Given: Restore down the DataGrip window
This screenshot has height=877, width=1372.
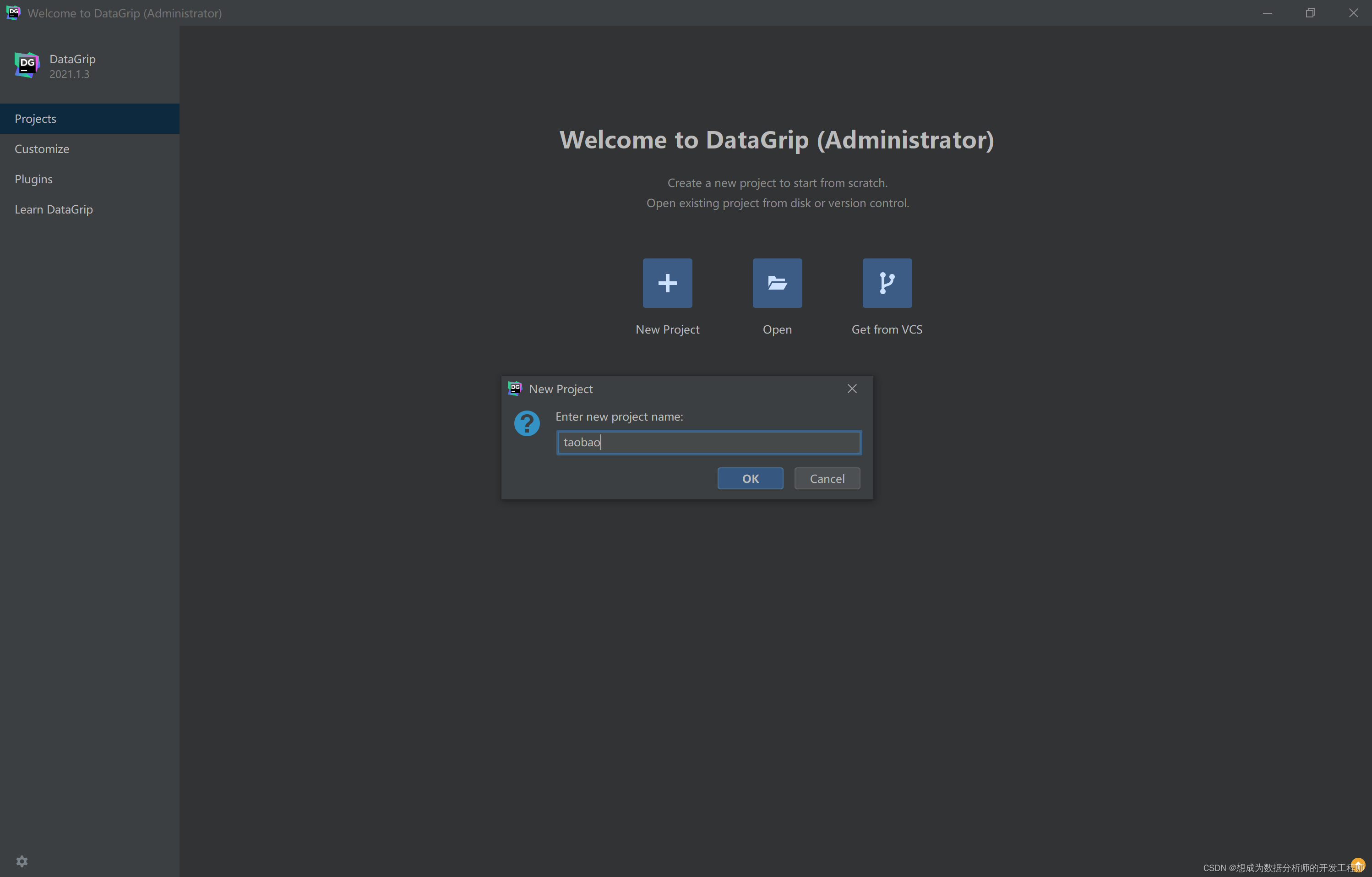Looking at the screenshot, I should point(1310,12).
